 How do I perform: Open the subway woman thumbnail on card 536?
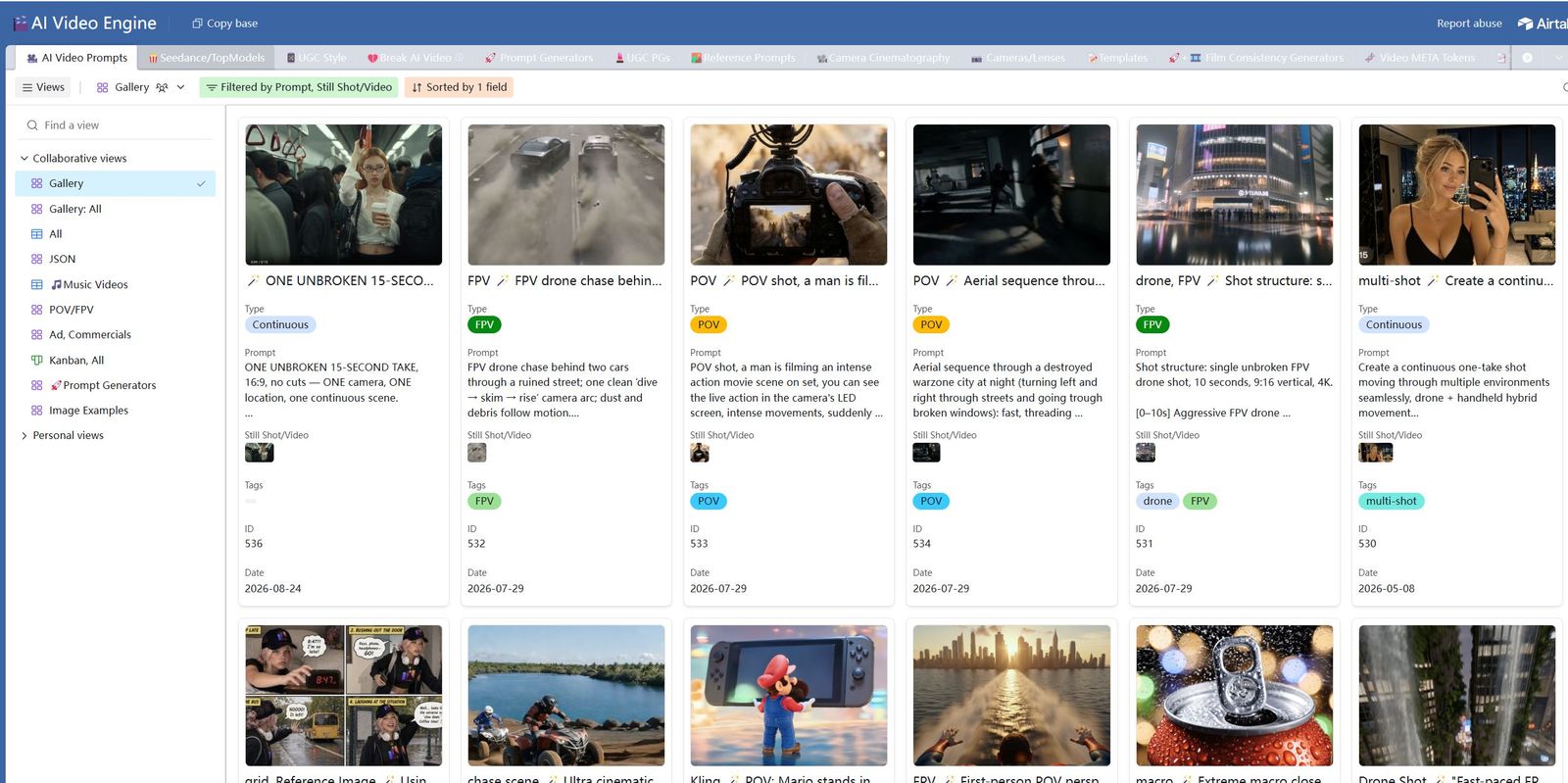point(343,194)
